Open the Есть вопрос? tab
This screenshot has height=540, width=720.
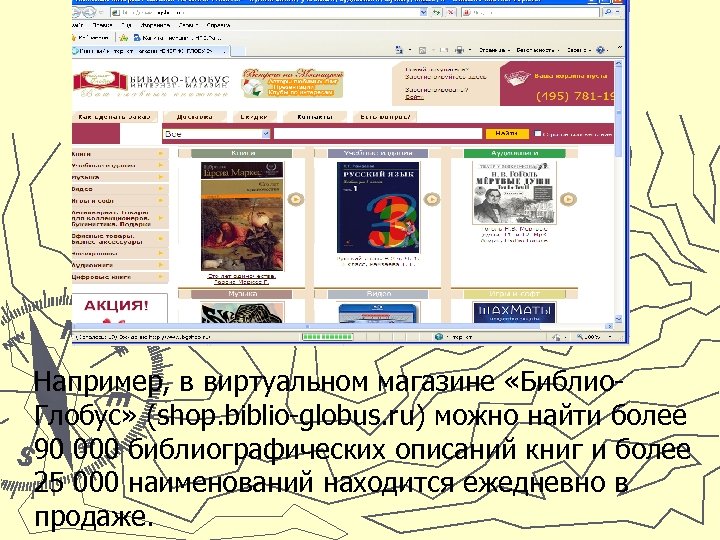click(x=385, y=117)
